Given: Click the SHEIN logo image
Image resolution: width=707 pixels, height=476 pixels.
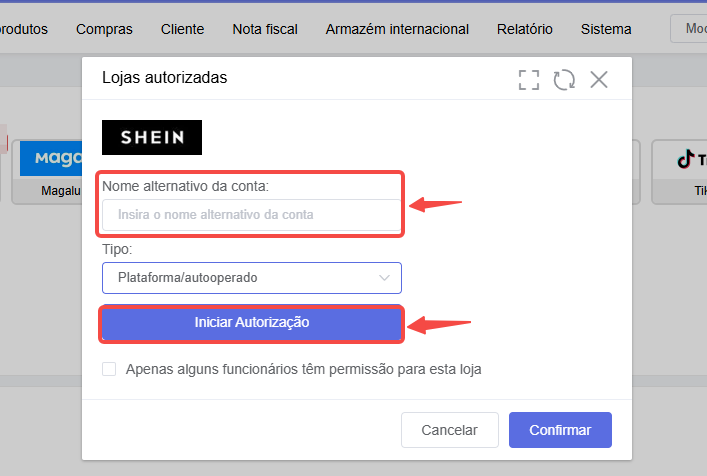Looking at the screenshot, I should point(152,137).
